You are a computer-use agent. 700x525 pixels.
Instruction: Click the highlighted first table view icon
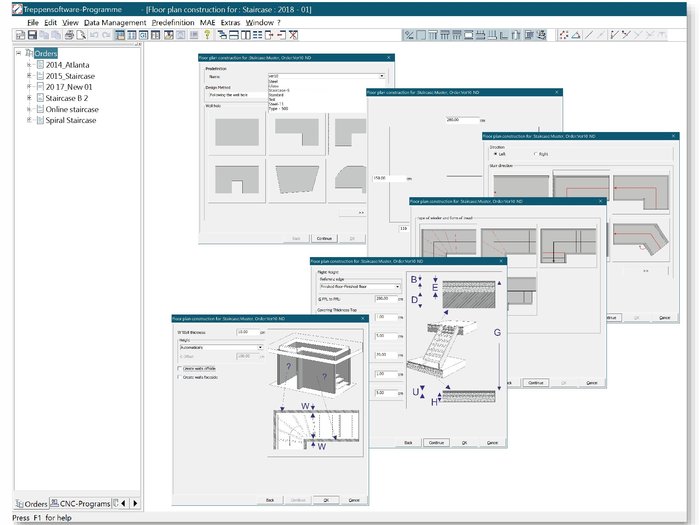pos(120,35)
